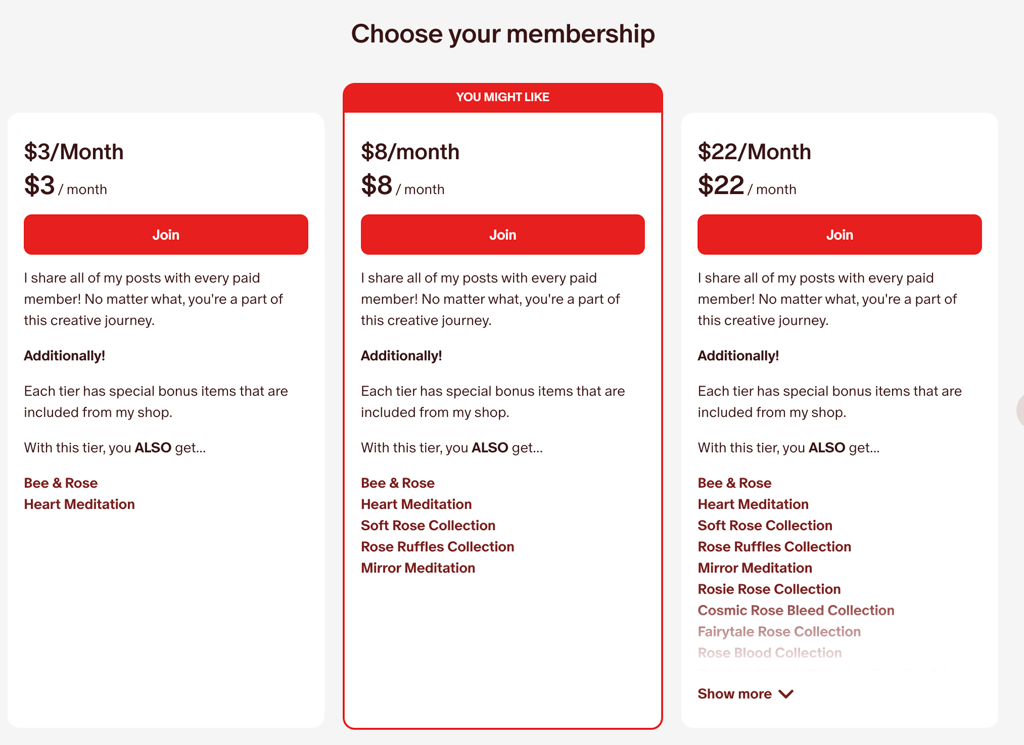Expand Show more in the $22 tier

point(745,694)
